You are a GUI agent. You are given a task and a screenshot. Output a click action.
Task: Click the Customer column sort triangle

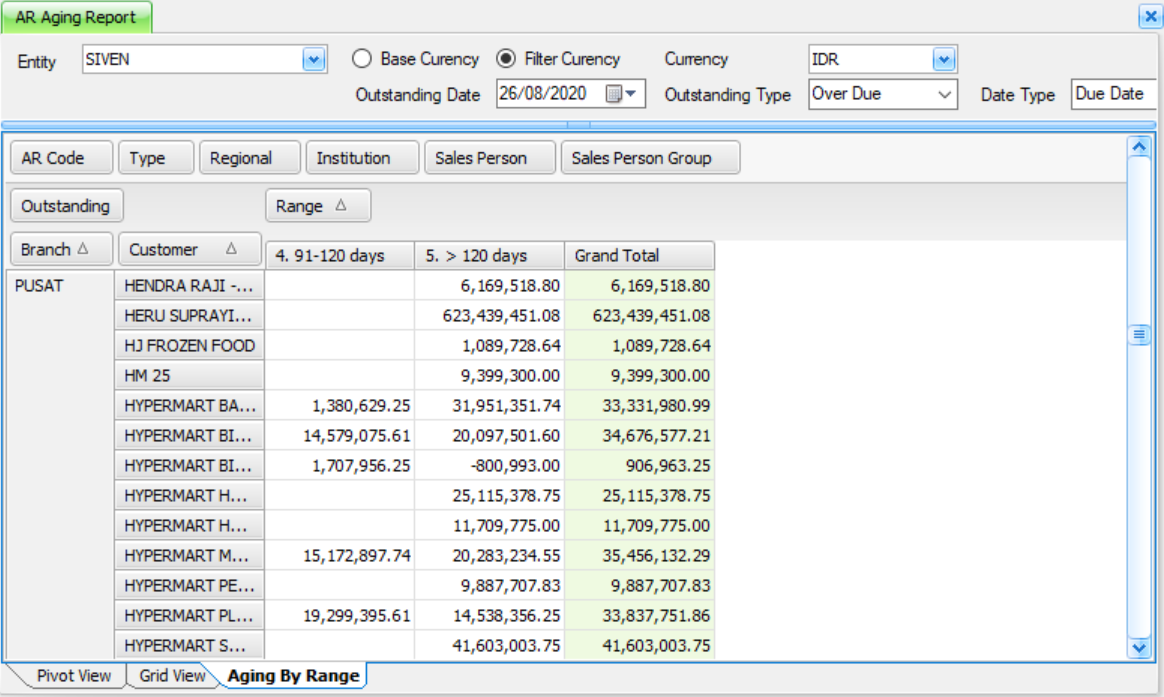coord(232,249)
